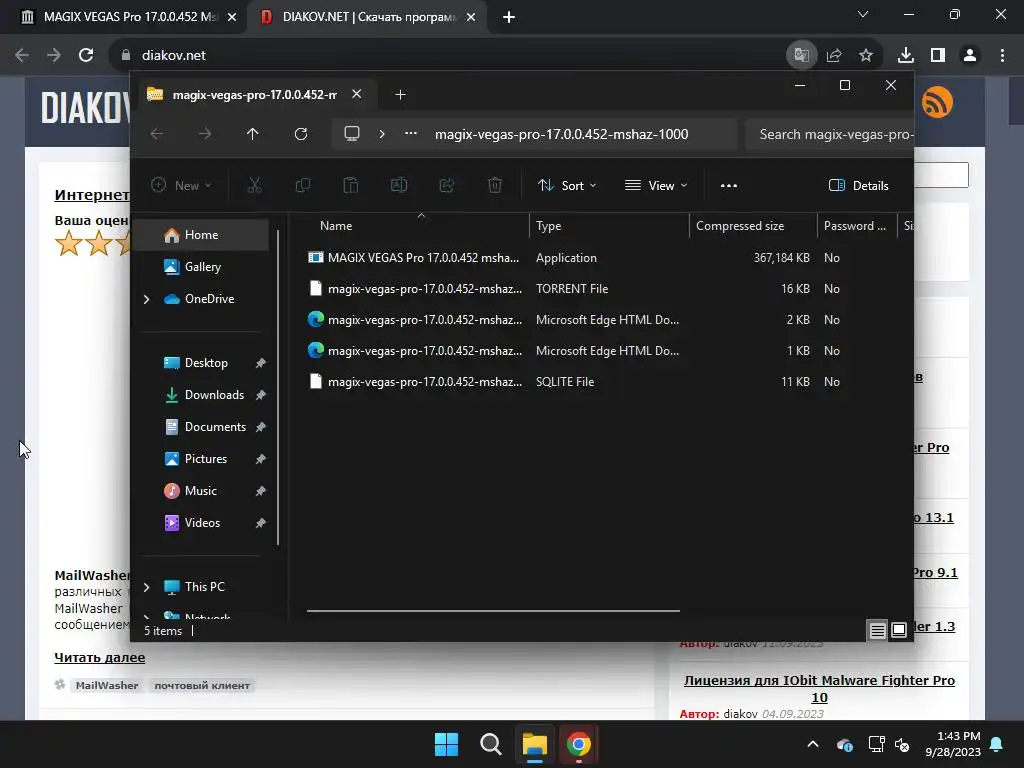
Task: Click the Delete trash icon in Explorer toolbar
Action: click(495, 185)
